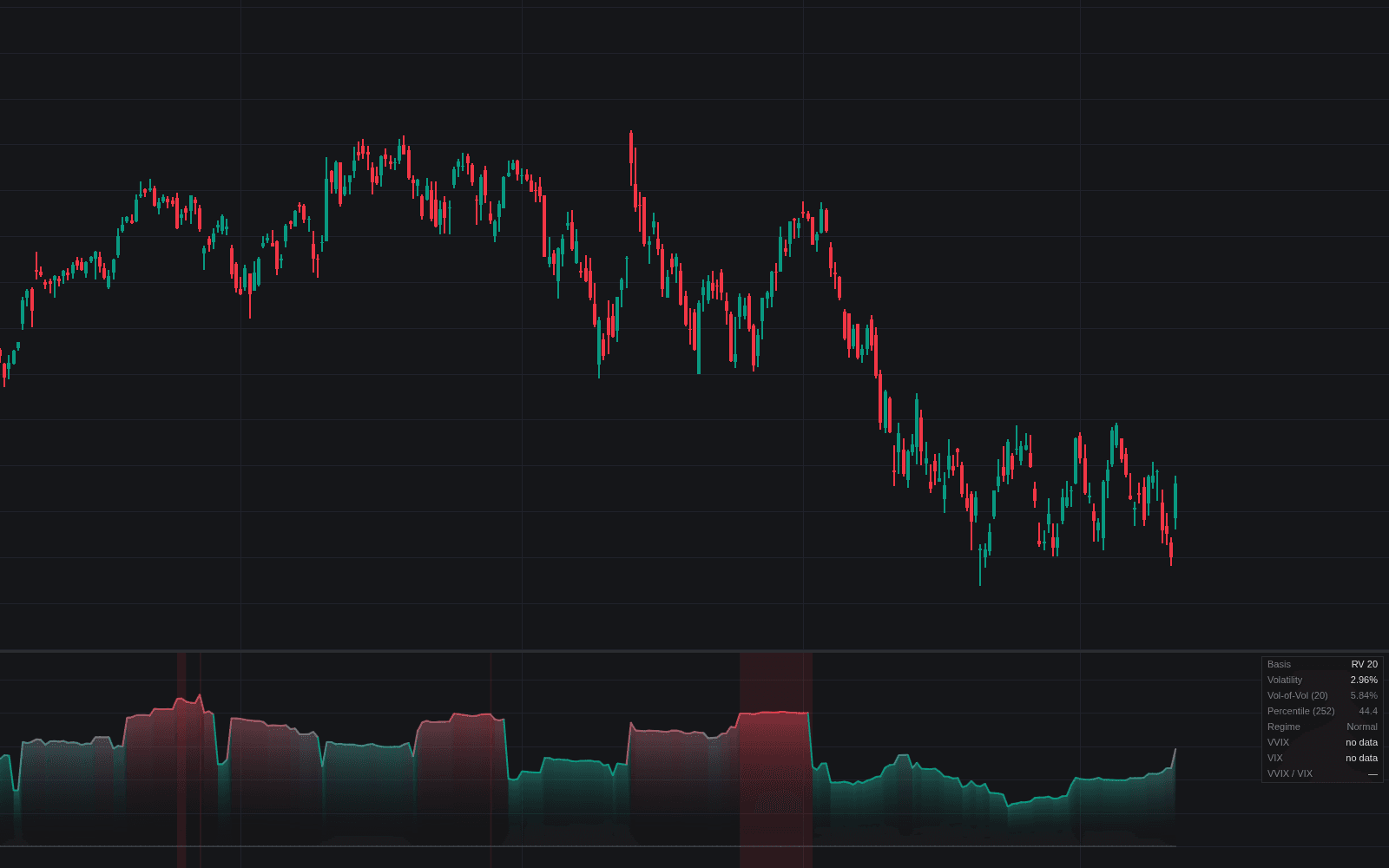Select the "Normal" regime value
1389x868 pixels.
click(x=1362, y=727)
